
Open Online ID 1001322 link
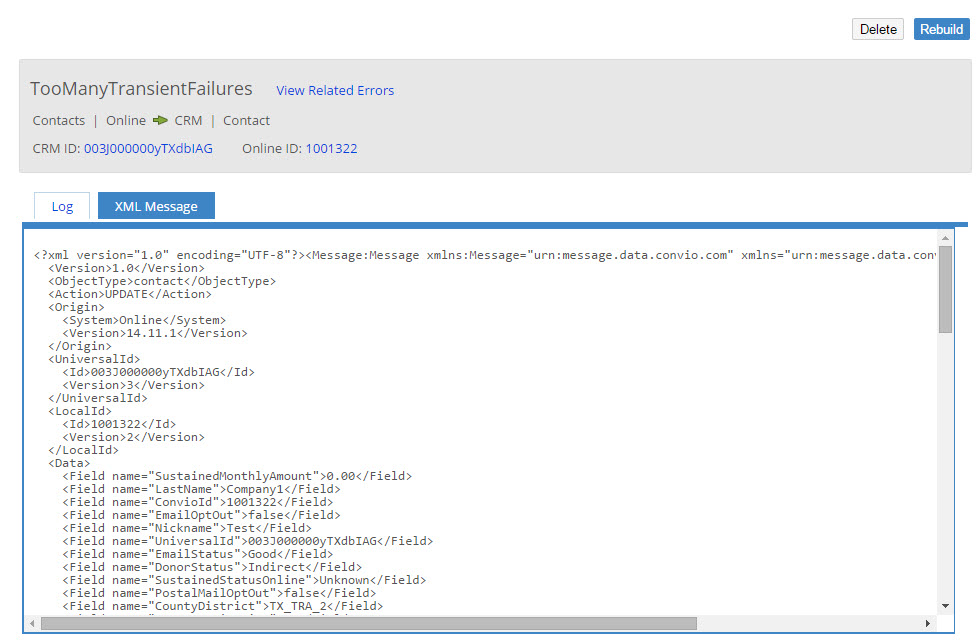point(332,149)
